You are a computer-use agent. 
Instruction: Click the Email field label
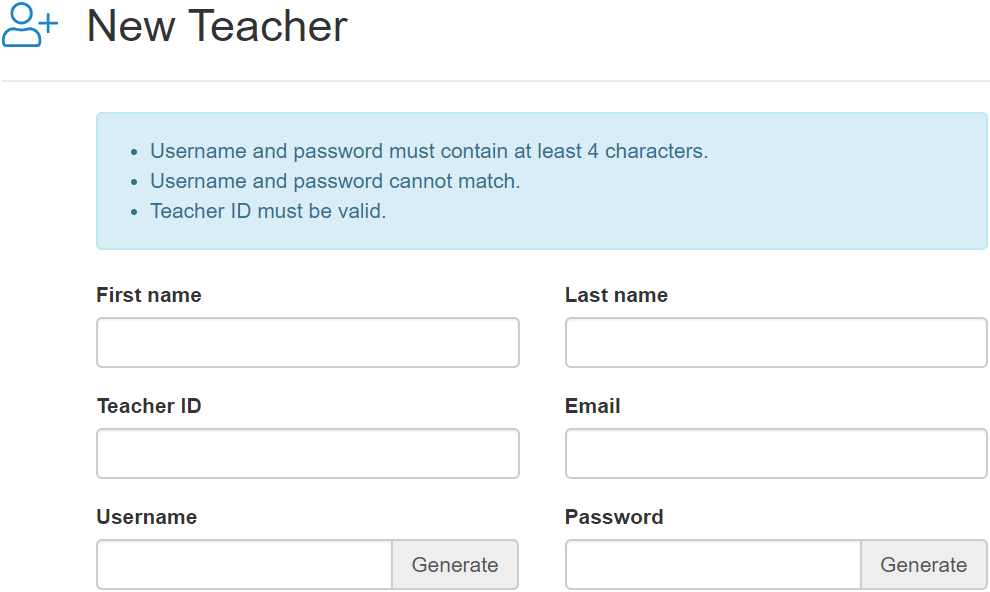pos(592,406)
